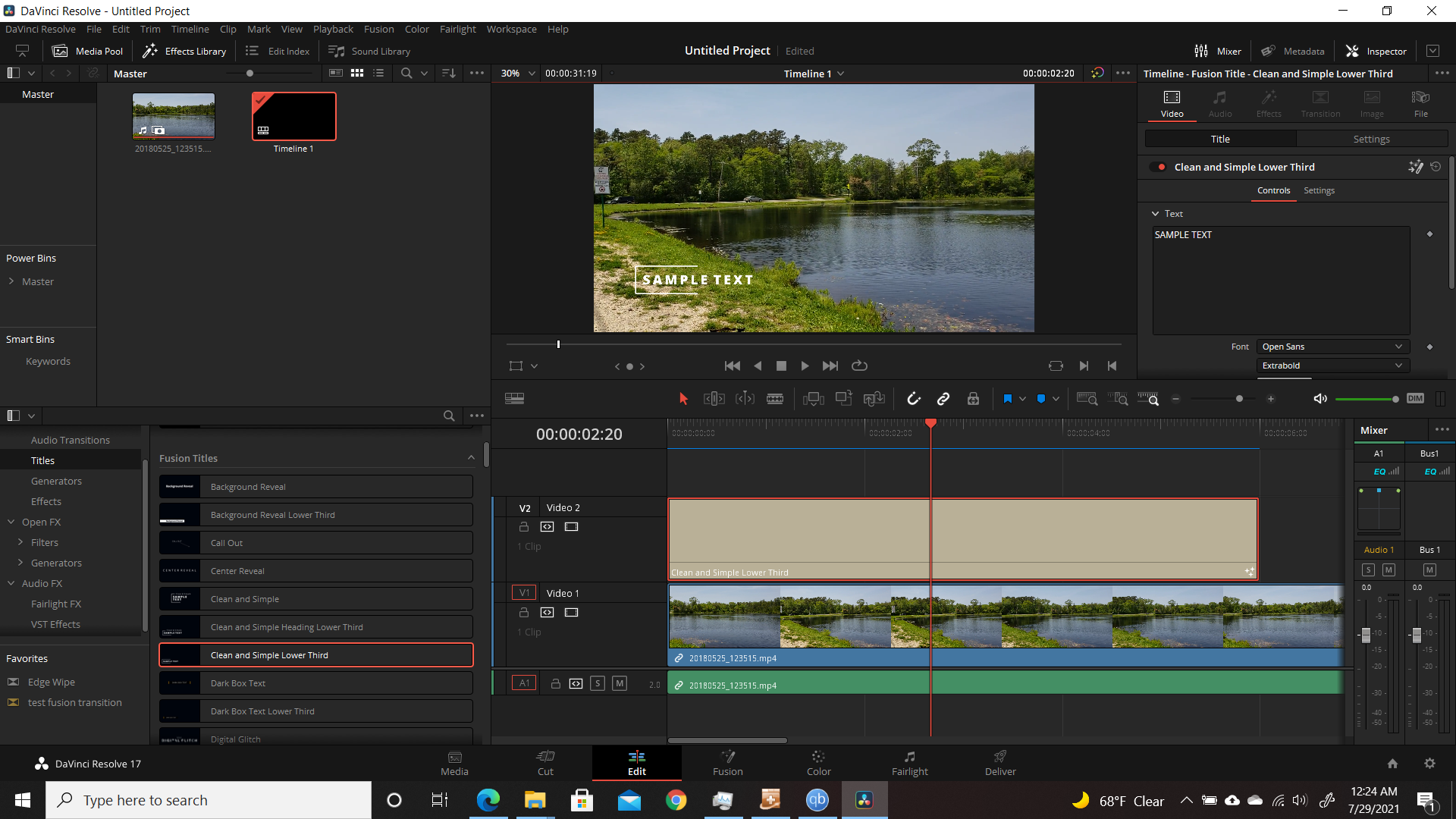Open the Workspace menu
The image size is (1456, 819).
tap(511, 30)
